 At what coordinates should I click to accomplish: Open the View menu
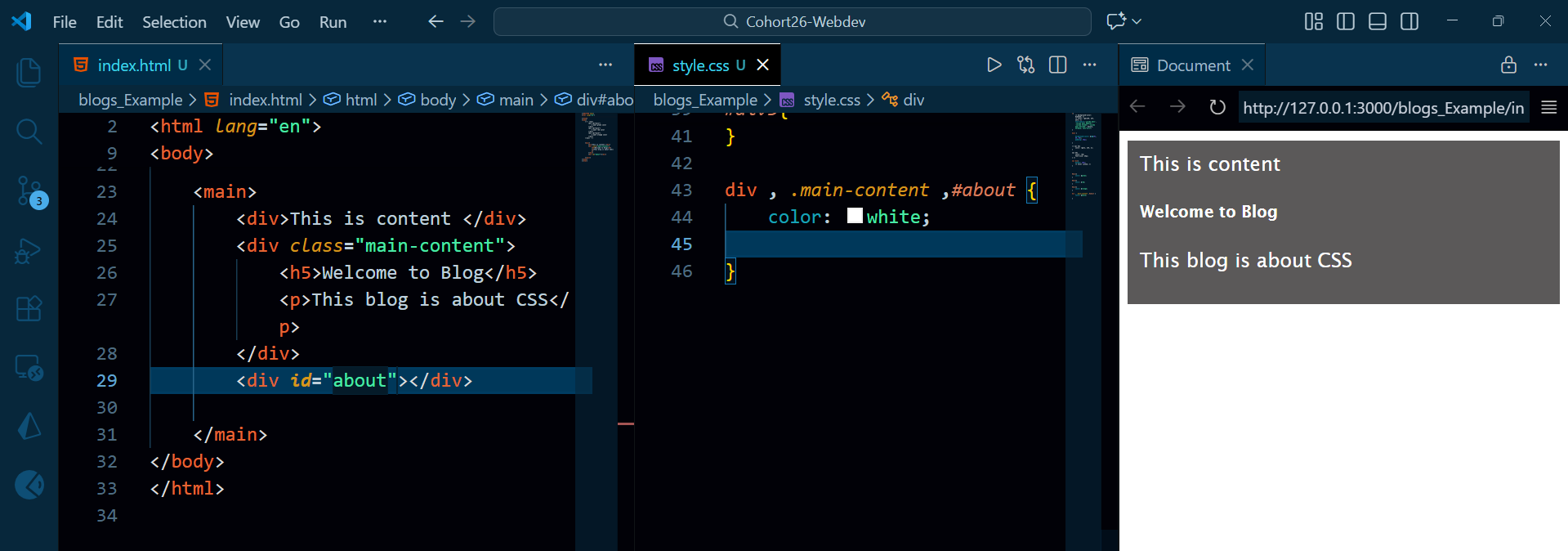pos(243,22)
